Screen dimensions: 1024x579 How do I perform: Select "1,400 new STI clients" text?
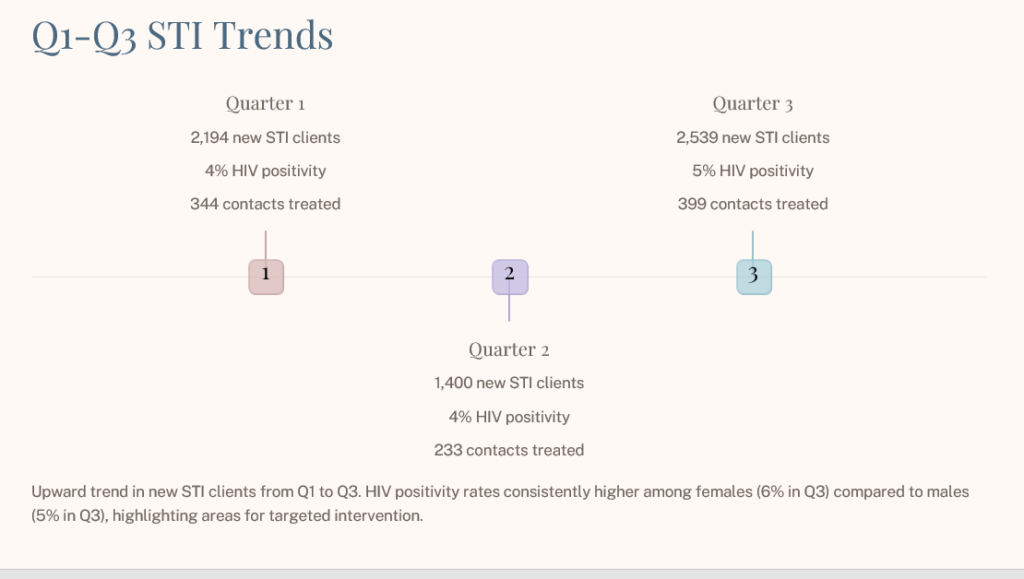509,383
